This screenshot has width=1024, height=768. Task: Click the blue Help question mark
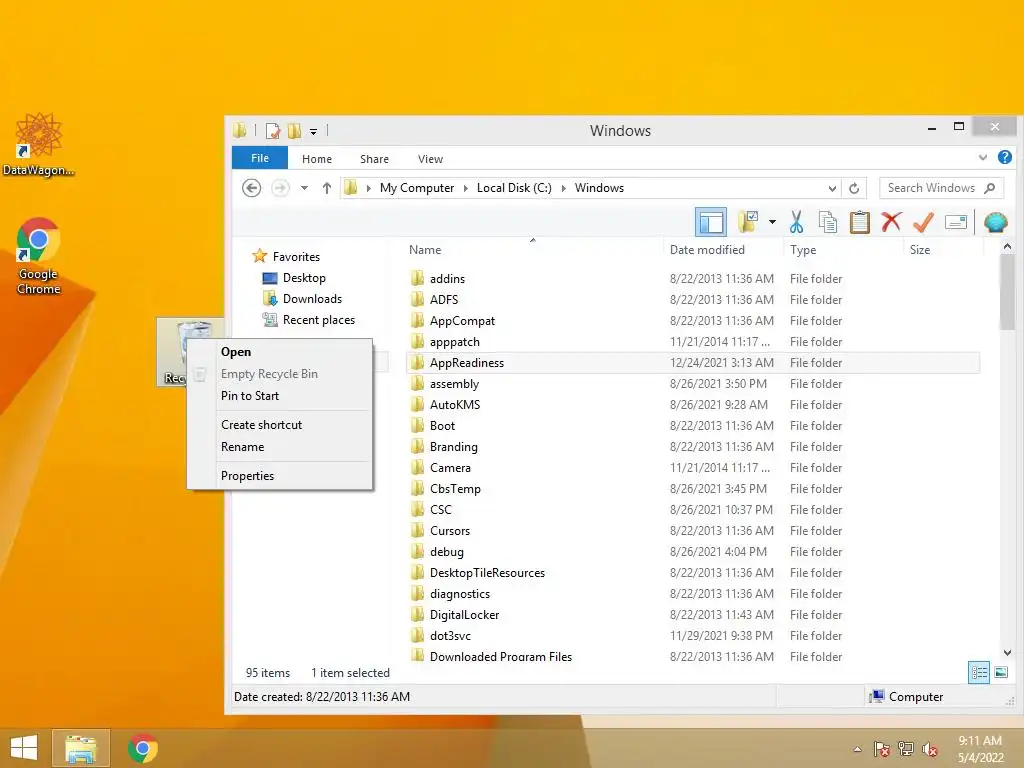click(1004, 157)
